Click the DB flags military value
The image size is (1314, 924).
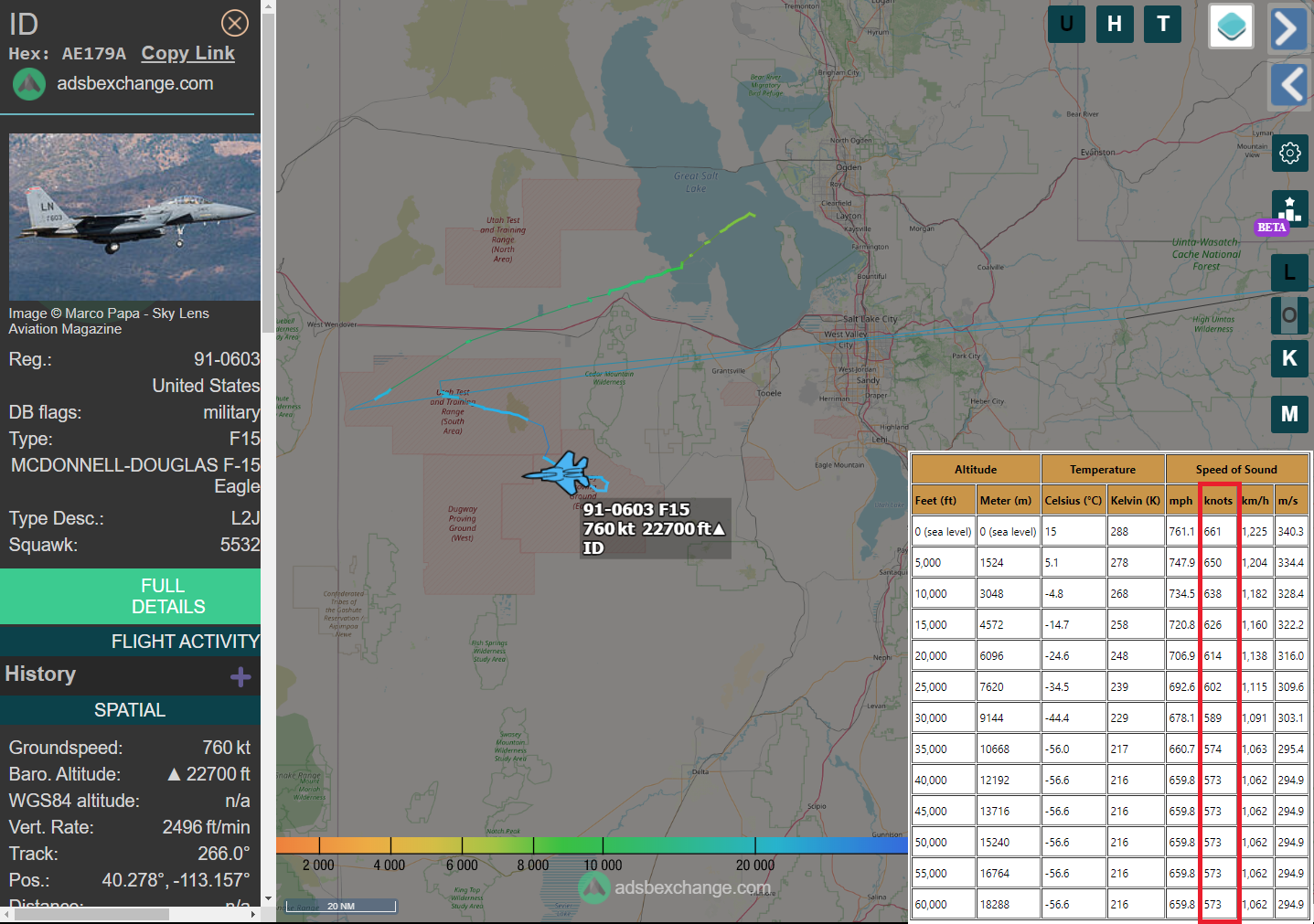(231, 412)
